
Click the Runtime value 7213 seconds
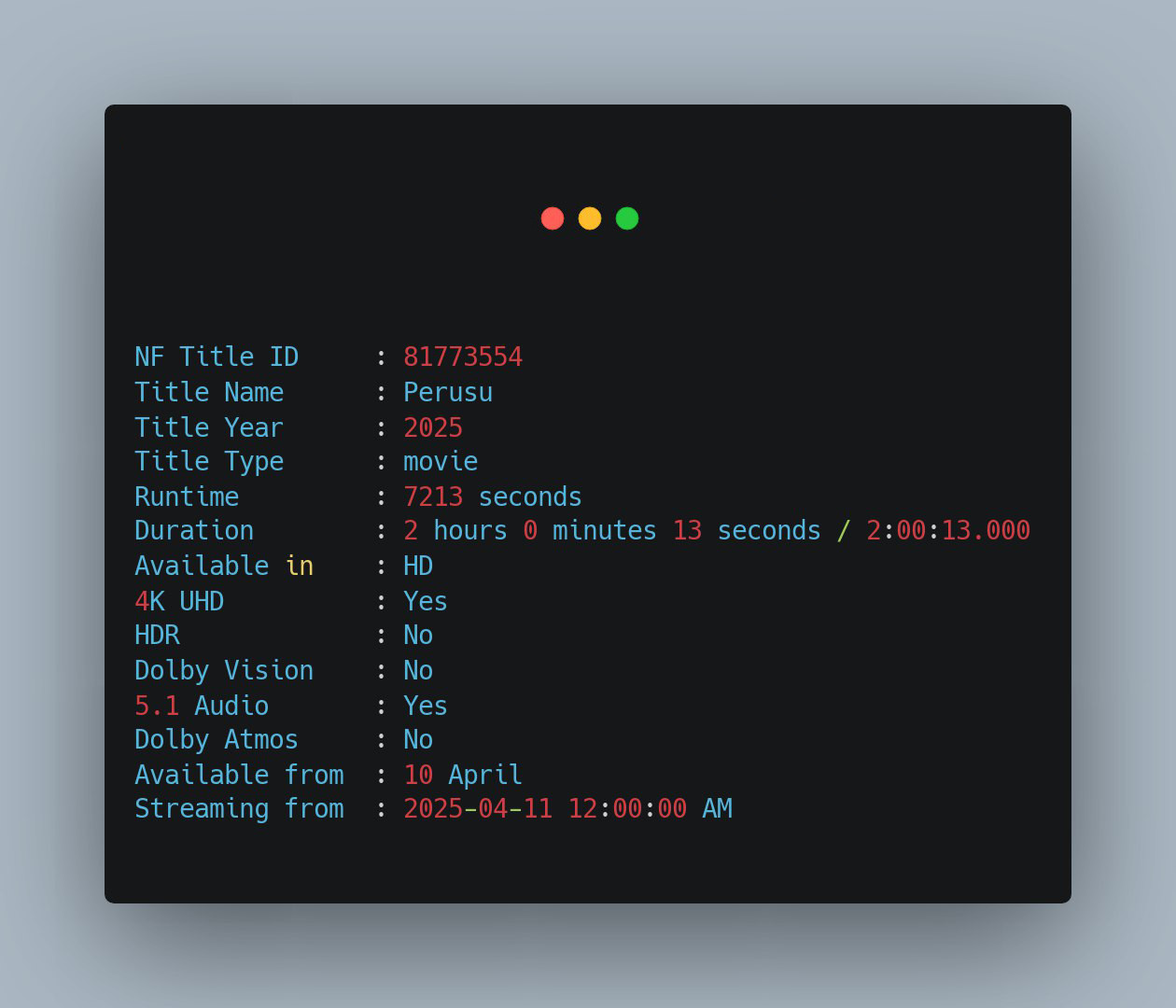tap(493, 497)
